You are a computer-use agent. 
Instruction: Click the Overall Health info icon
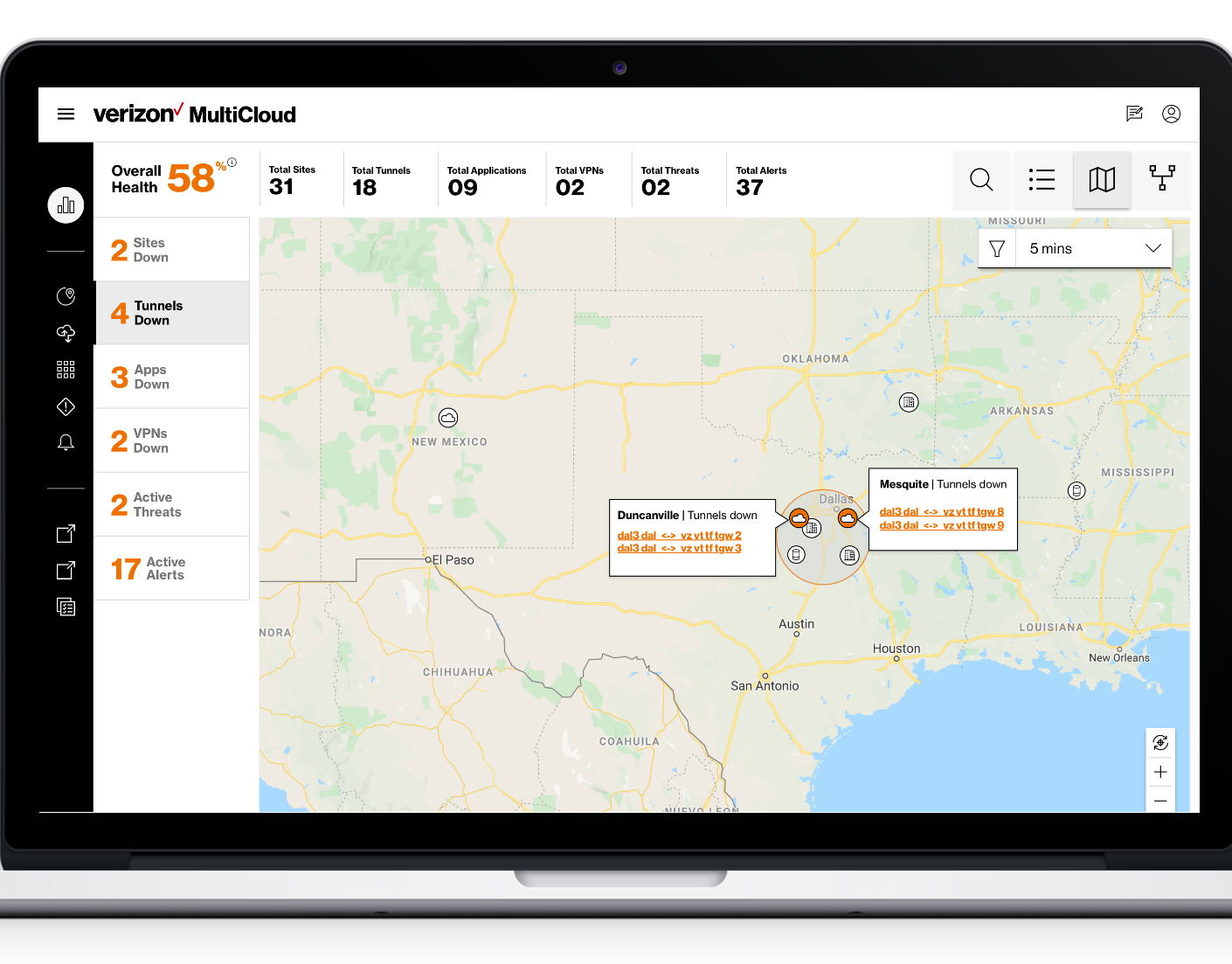pyautogui.click(x=232, y=163)
